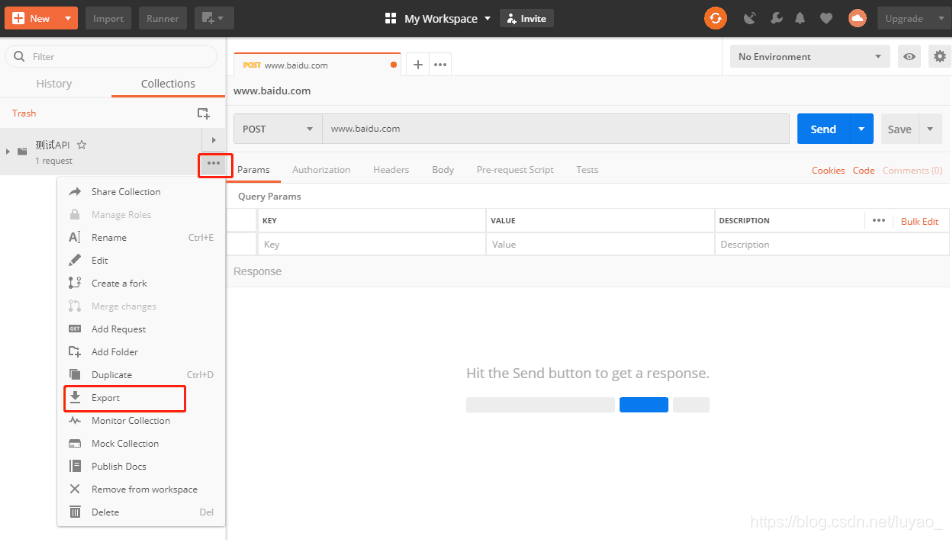
Task: Open the params table column options dots
Action: [879, 220]
